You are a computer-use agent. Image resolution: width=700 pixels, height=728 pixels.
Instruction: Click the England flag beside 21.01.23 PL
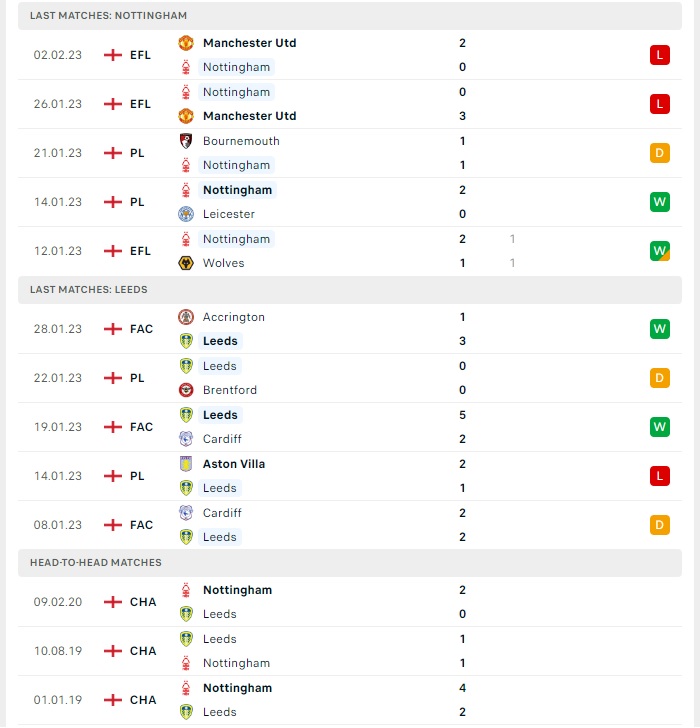point(113,153)
